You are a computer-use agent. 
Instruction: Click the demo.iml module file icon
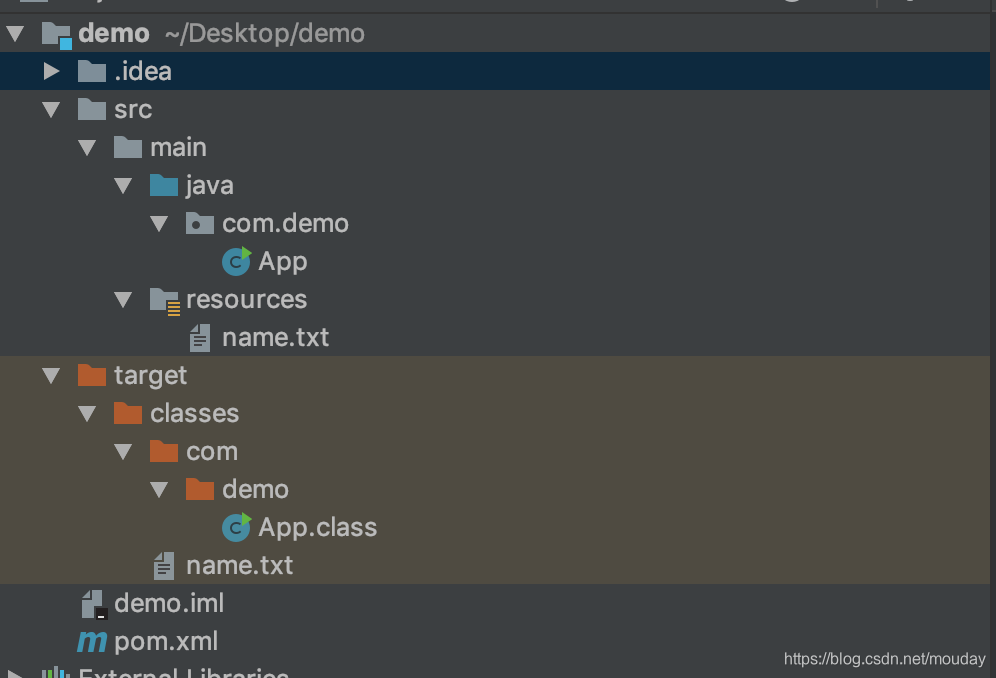[95, 604]
